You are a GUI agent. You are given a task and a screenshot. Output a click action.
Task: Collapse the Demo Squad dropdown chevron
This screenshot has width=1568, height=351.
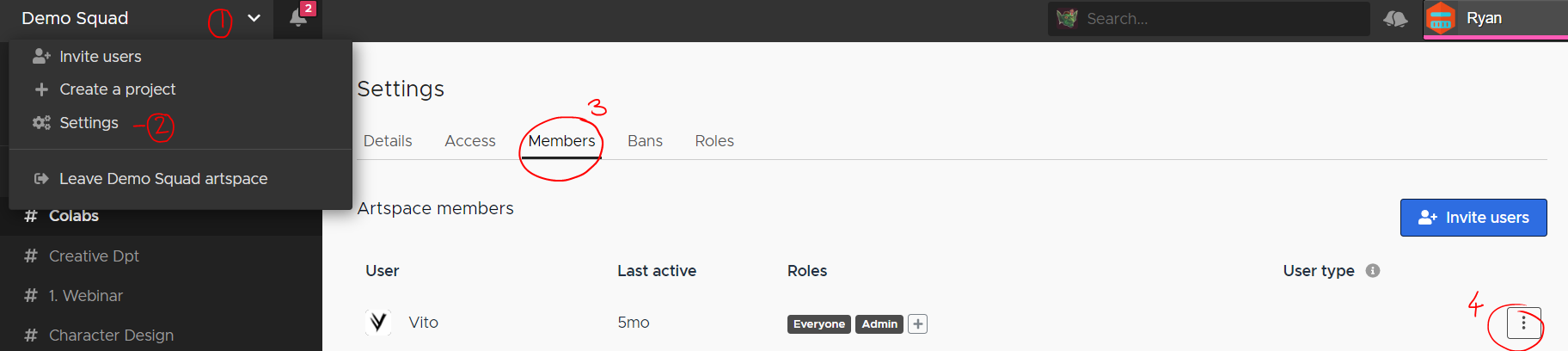[x=254, y=18]
